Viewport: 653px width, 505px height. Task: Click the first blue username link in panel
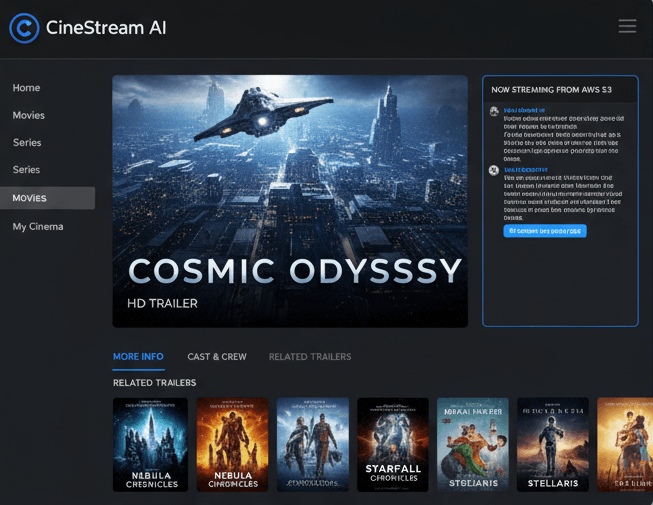point(524,110)
